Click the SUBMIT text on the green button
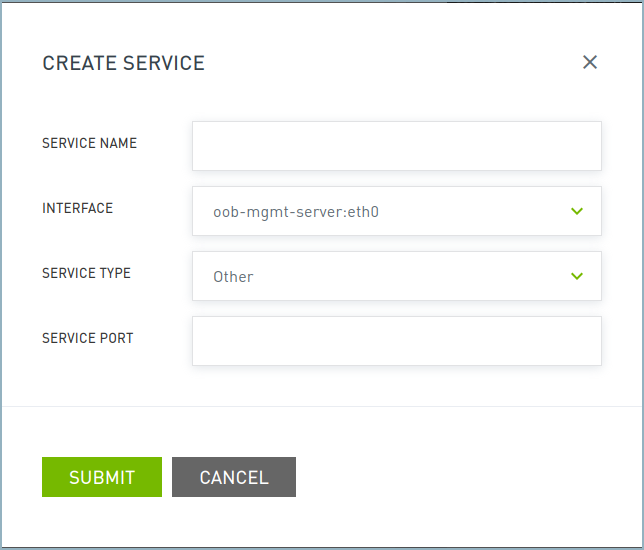Screen dimensions: 644x550 click(102, 477)
